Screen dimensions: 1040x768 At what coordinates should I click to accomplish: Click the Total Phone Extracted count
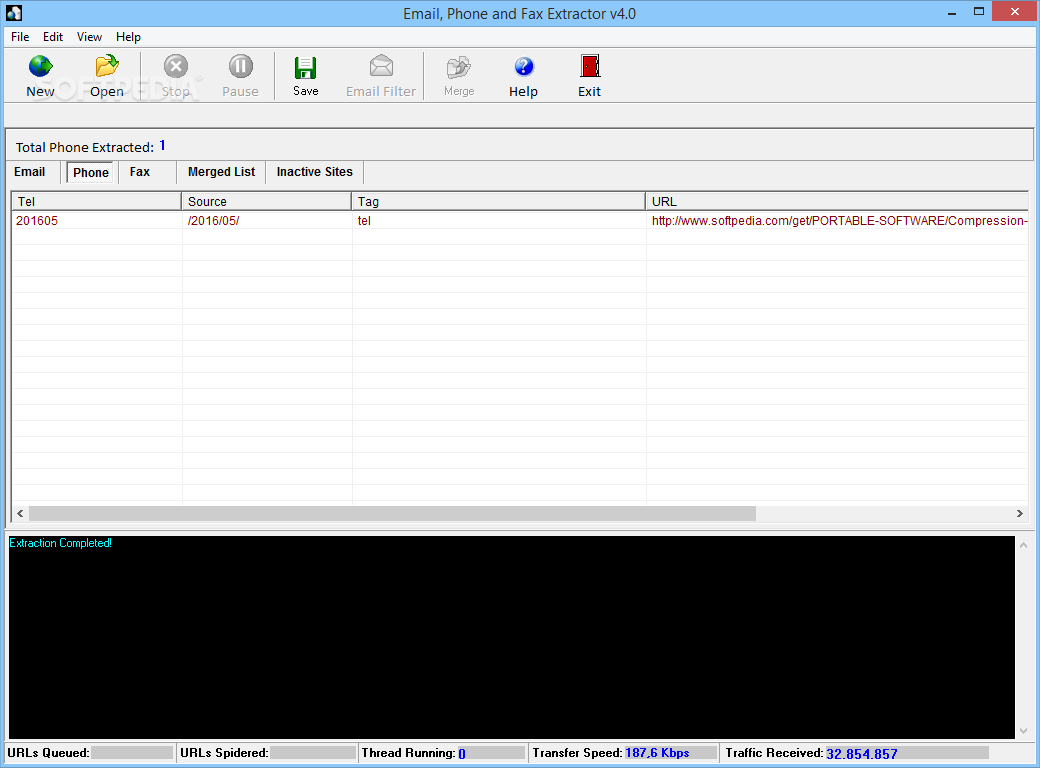(162, 146)
